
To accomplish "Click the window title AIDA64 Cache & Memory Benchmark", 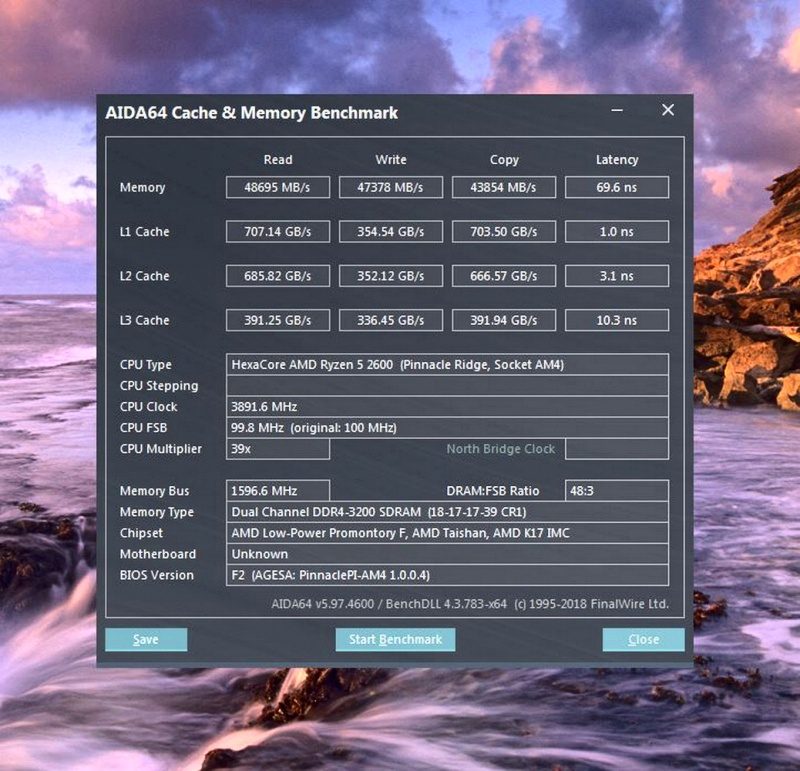I will click(252, 113).
